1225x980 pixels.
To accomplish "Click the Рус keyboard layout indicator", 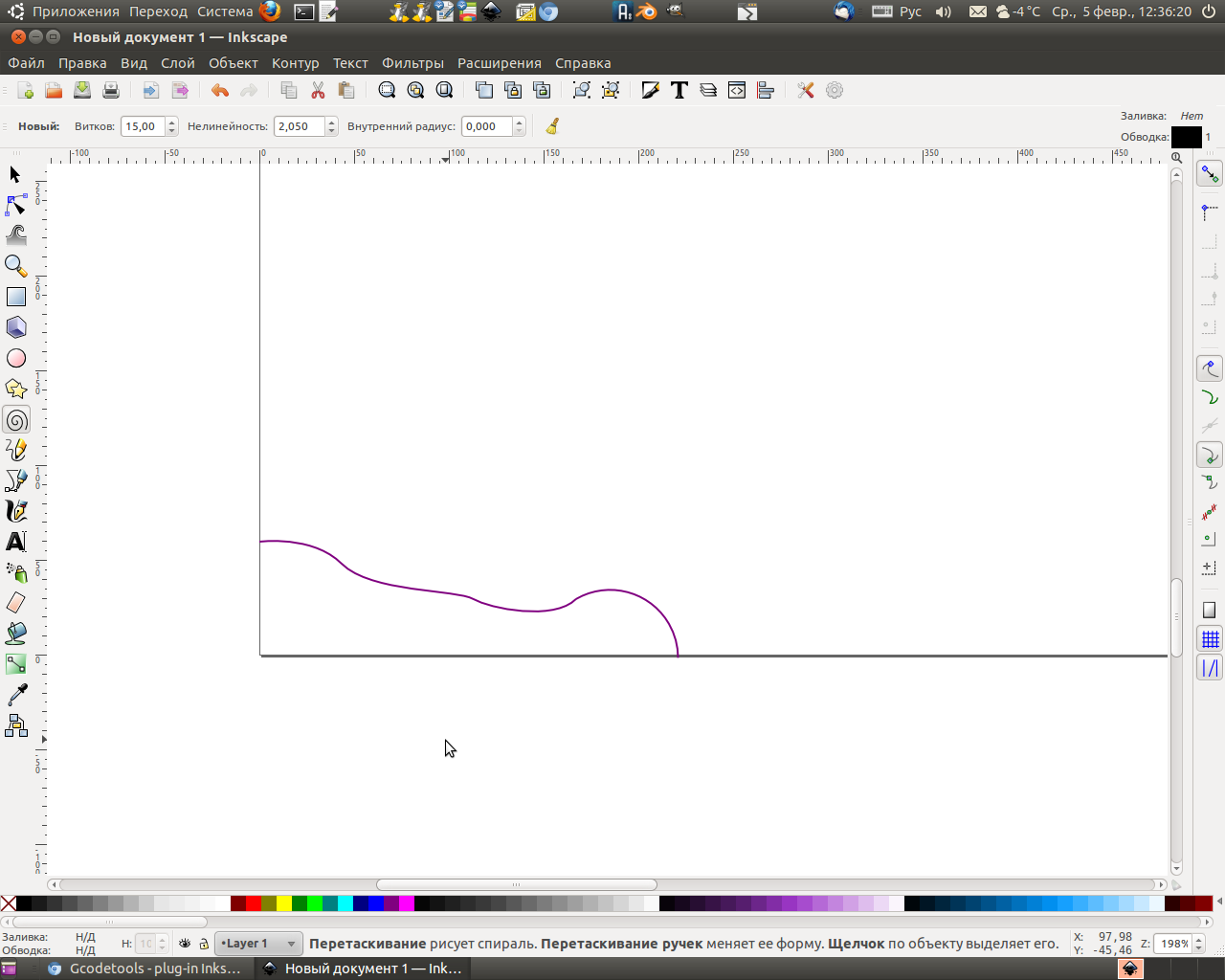I will (x=910, y=11).
